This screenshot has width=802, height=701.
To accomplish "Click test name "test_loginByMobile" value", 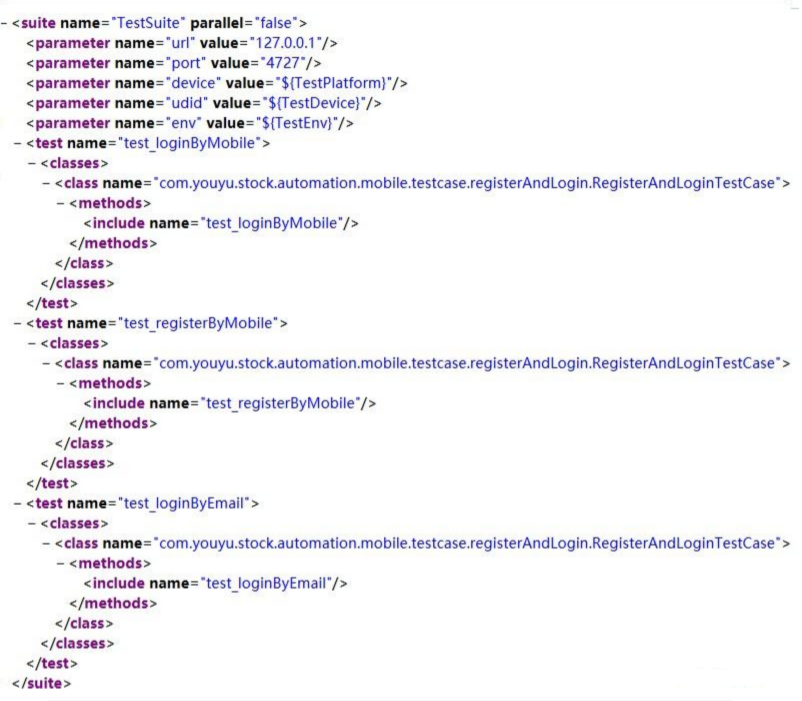I will [189, 143].
